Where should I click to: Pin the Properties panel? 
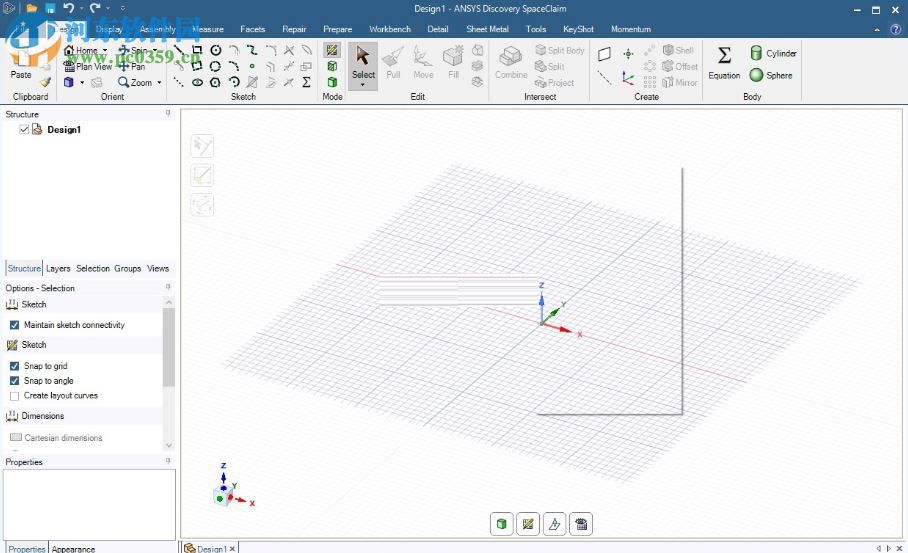point(168,462)
